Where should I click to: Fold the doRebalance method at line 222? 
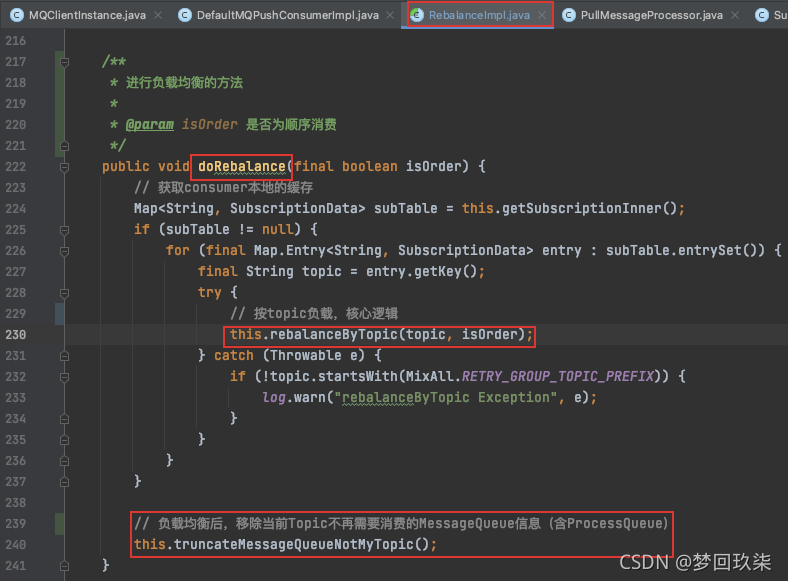[x=65, y=166]
